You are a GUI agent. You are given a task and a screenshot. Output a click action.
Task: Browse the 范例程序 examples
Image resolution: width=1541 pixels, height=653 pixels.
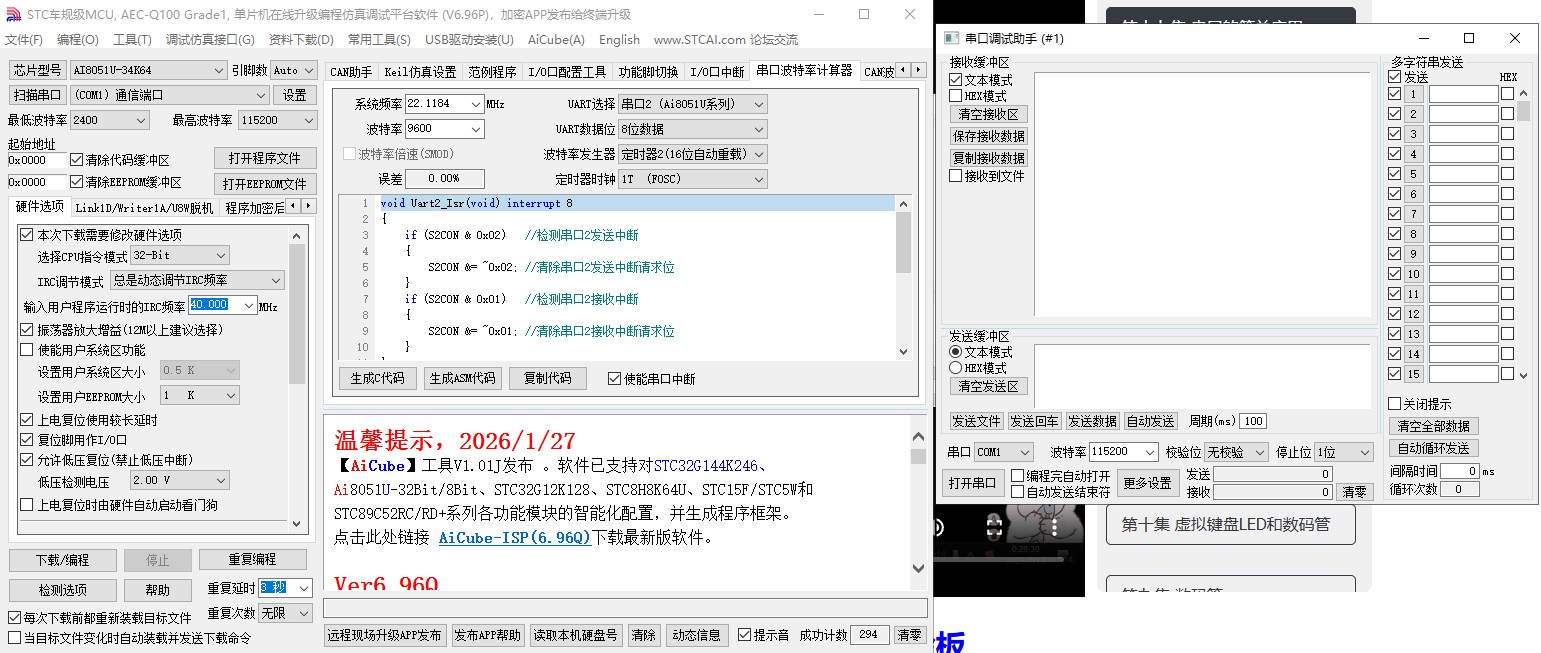pos(492,70)
